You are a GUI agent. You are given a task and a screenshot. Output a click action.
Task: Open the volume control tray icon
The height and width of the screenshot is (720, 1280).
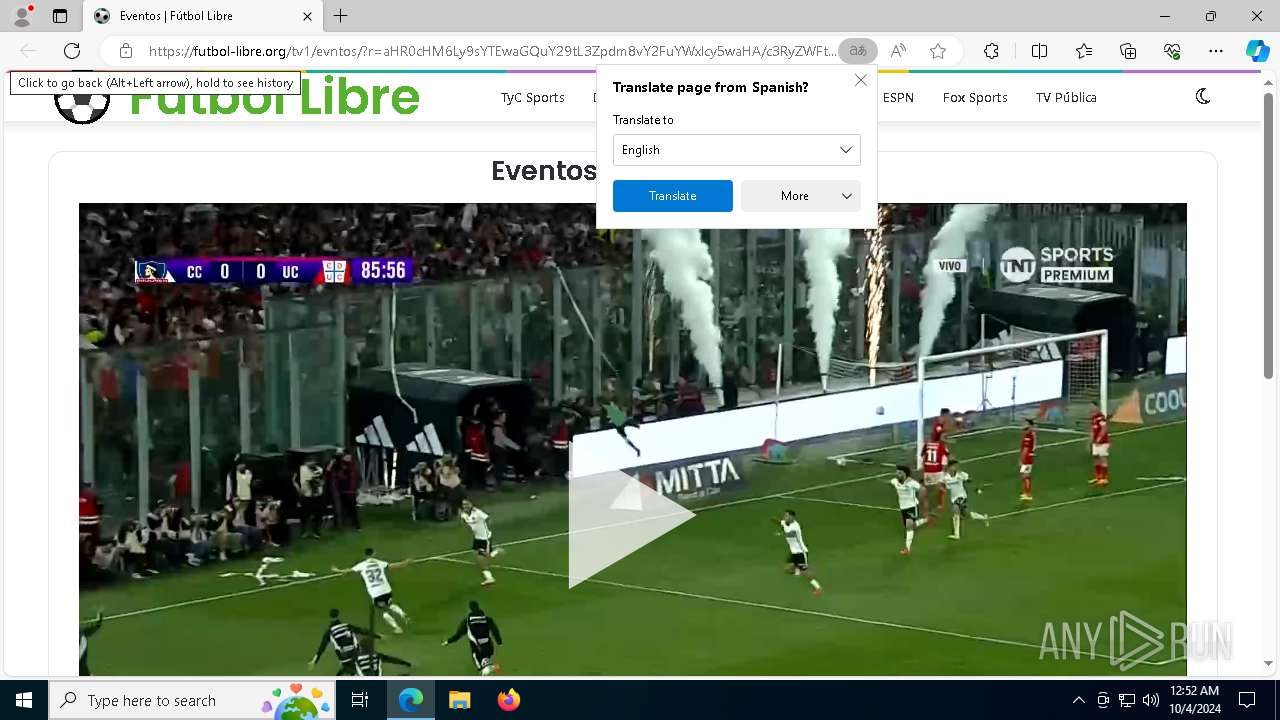(1150, 700)
